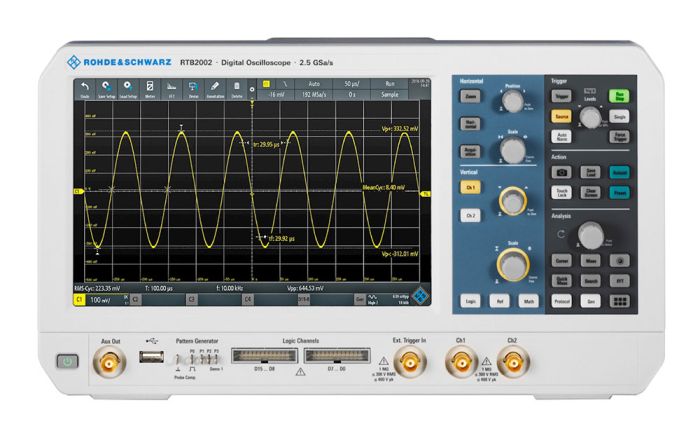Tap the yellow trigger source C1 indicator
700x431 pixels.
(267, 84)
